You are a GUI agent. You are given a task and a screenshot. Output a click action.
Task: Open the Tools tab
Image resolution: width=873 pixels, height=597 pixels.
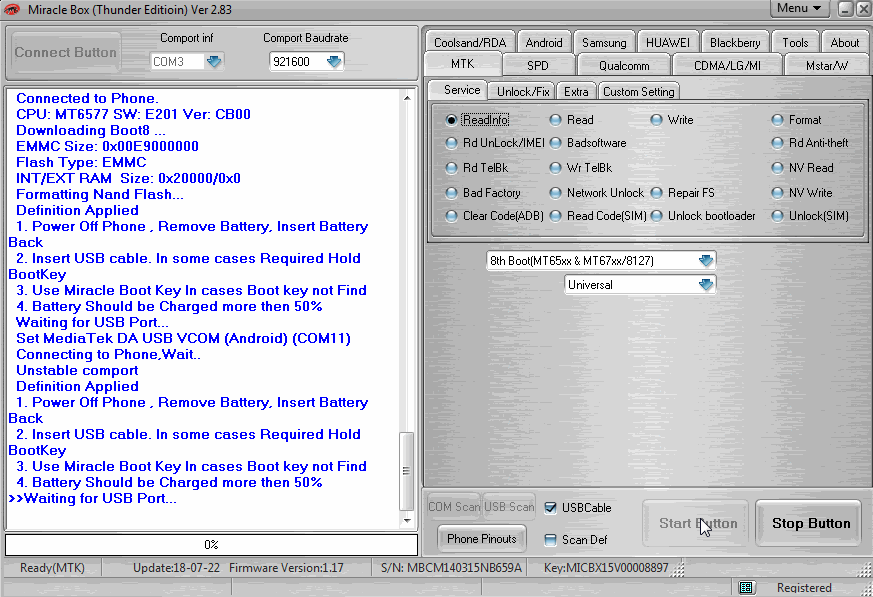tap(795, 42)
